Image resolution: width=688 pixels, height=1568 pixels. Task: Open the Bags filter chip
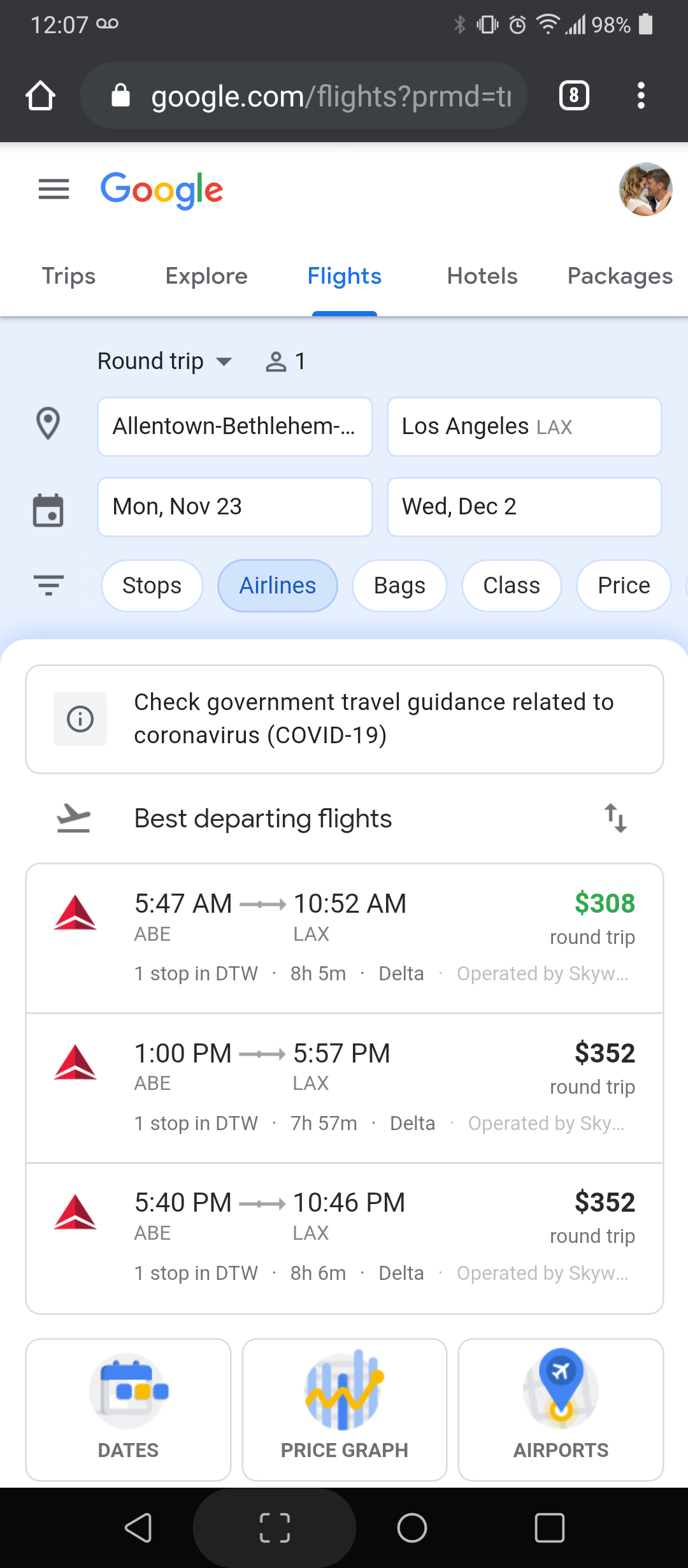[399, 586]
